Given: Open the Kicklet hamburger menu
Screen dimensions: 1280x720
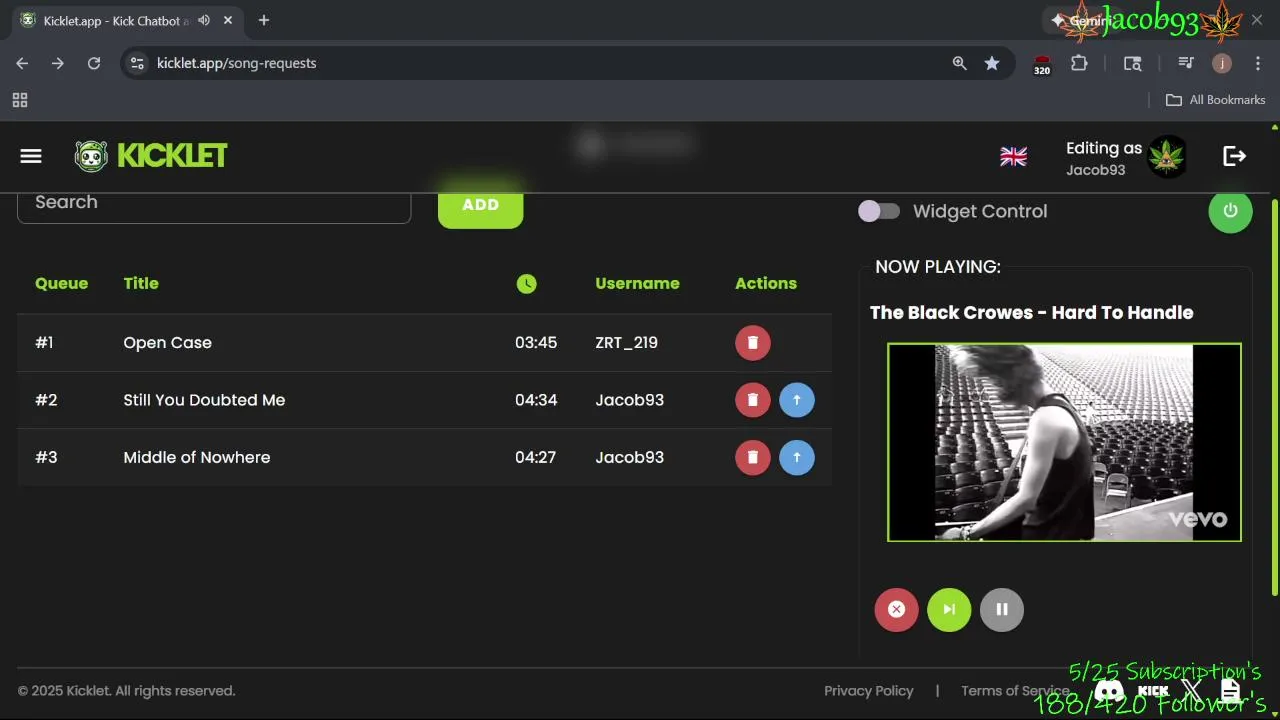Looking at the screenshot, I should coord(31,156).
